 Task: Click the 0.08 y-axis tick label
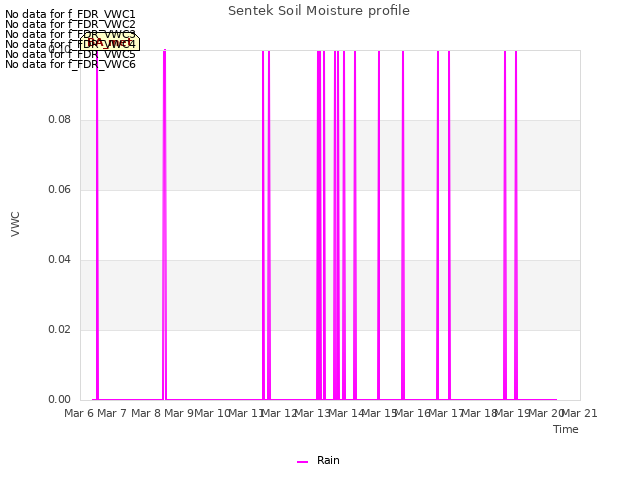pyautogui.click(x=60, y=119)
